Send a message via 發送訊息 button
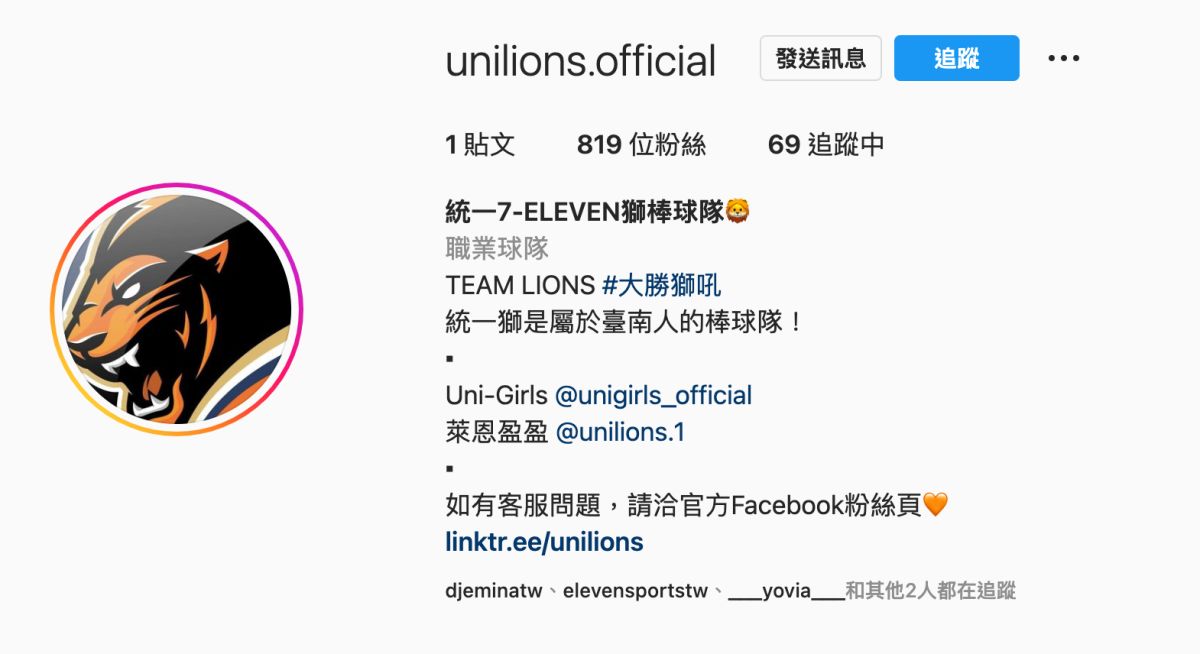The height and width of the screenshot is (654, 1200). [x=820, y=58]
